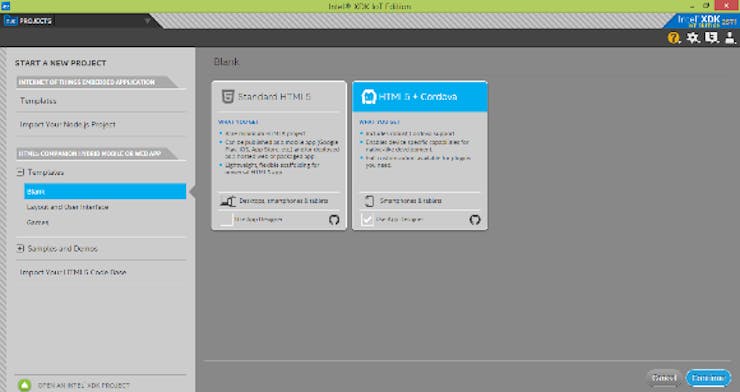Open the yellow Help question mark menu
This screenshot has height=392, width=740.
(674, 38)
